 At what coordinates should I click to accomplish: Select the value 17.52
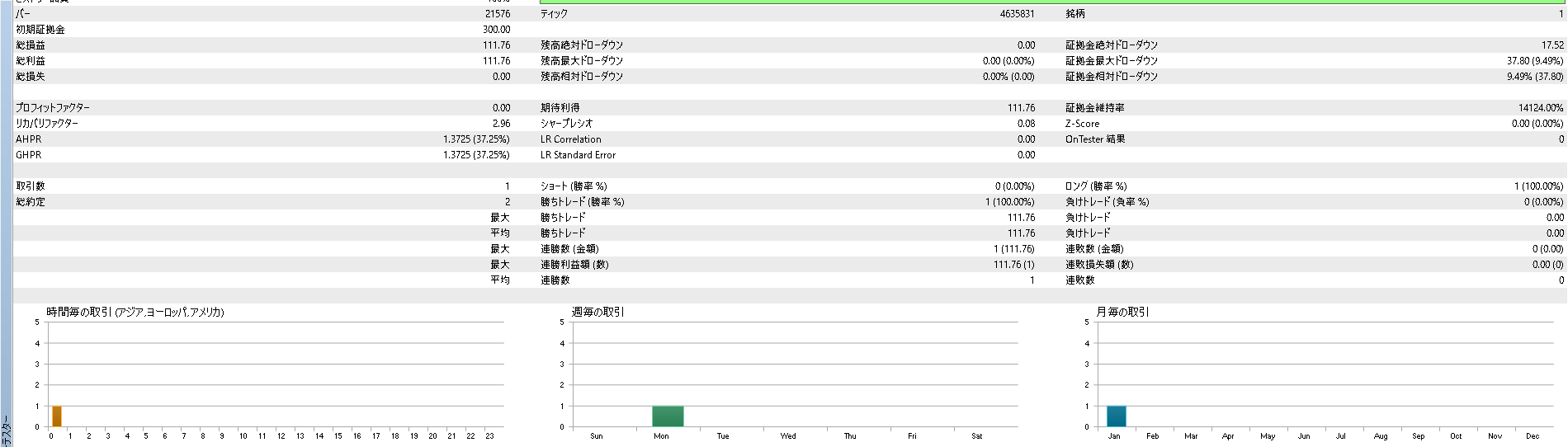[1552, 45]
